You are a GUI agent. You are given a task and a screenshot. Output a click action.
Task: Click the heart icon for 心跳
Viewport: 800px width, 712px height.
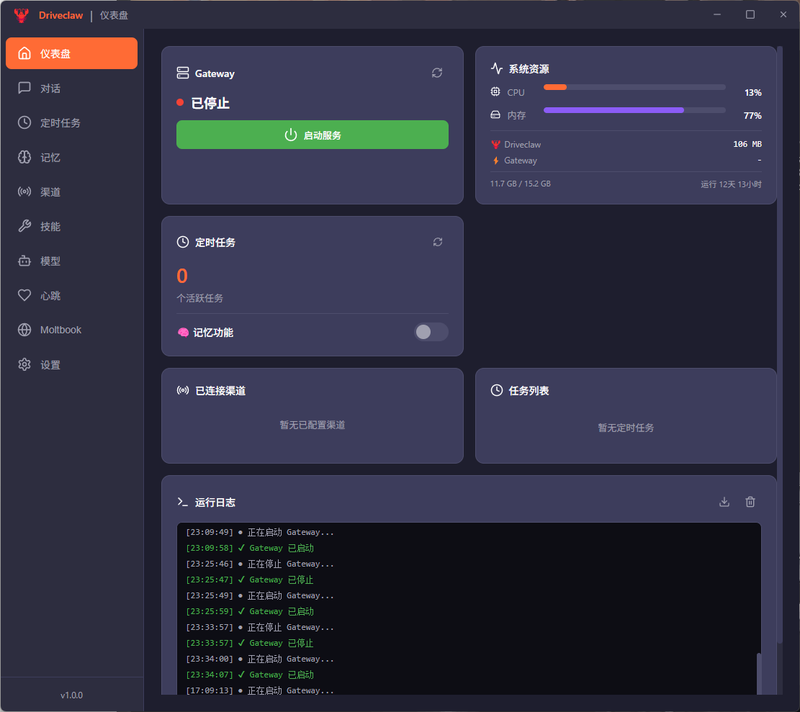pyautogui.click(x=24, y=295)
